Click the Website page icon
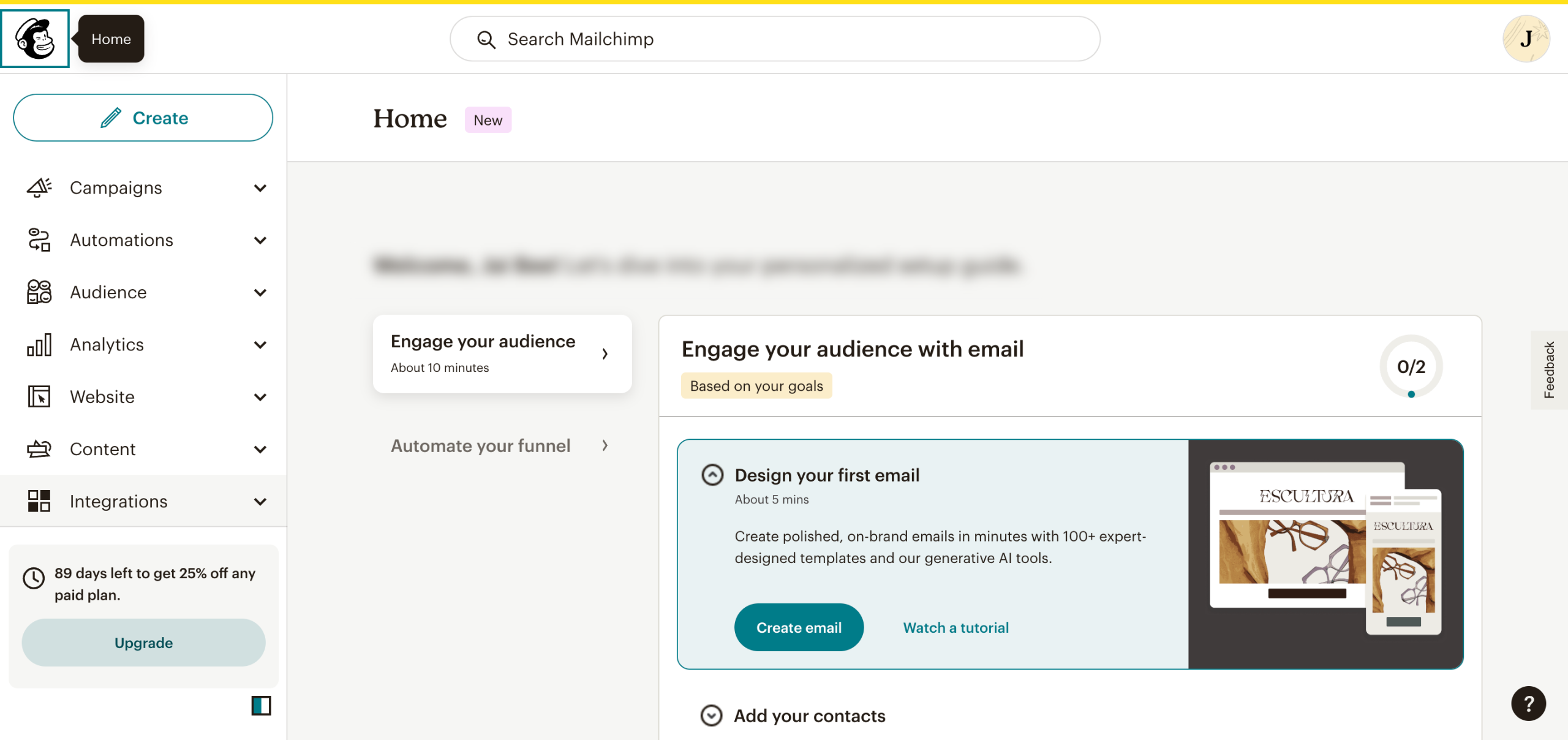Screen dimensions: 1568x740 (39, 396)
